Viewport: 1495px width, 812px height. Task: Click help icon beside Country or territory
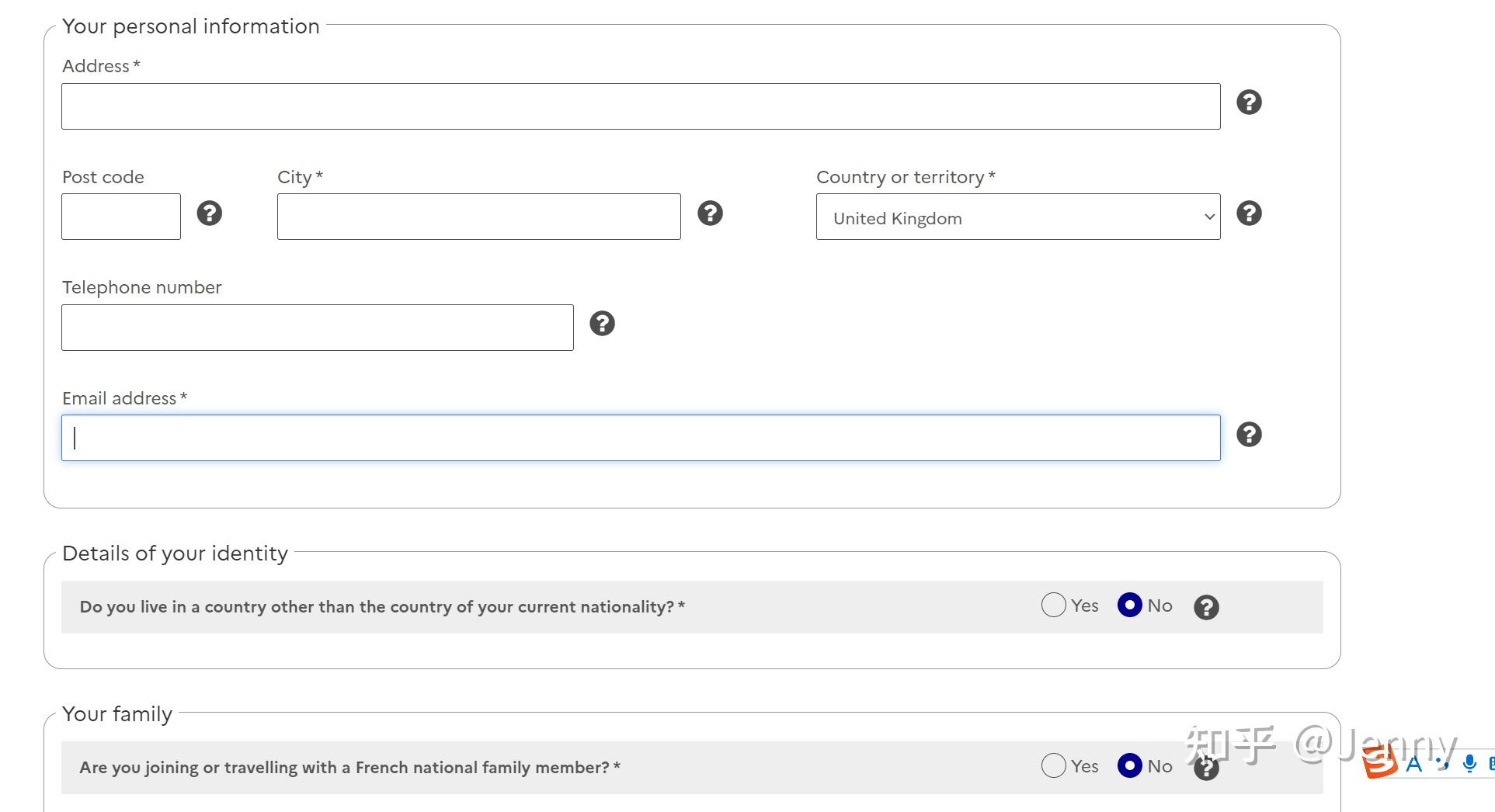click(x=1249, y=213)
